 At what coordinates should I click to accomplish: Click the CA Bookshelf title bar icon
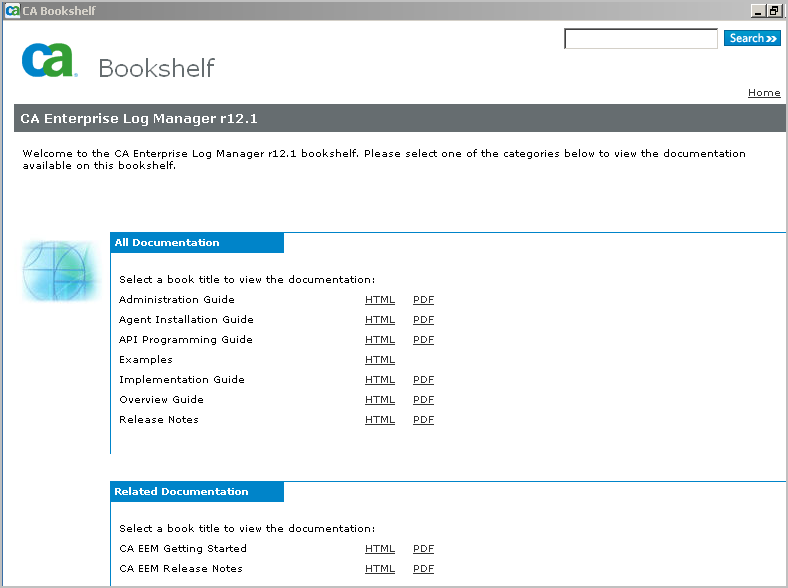(13, 10)
